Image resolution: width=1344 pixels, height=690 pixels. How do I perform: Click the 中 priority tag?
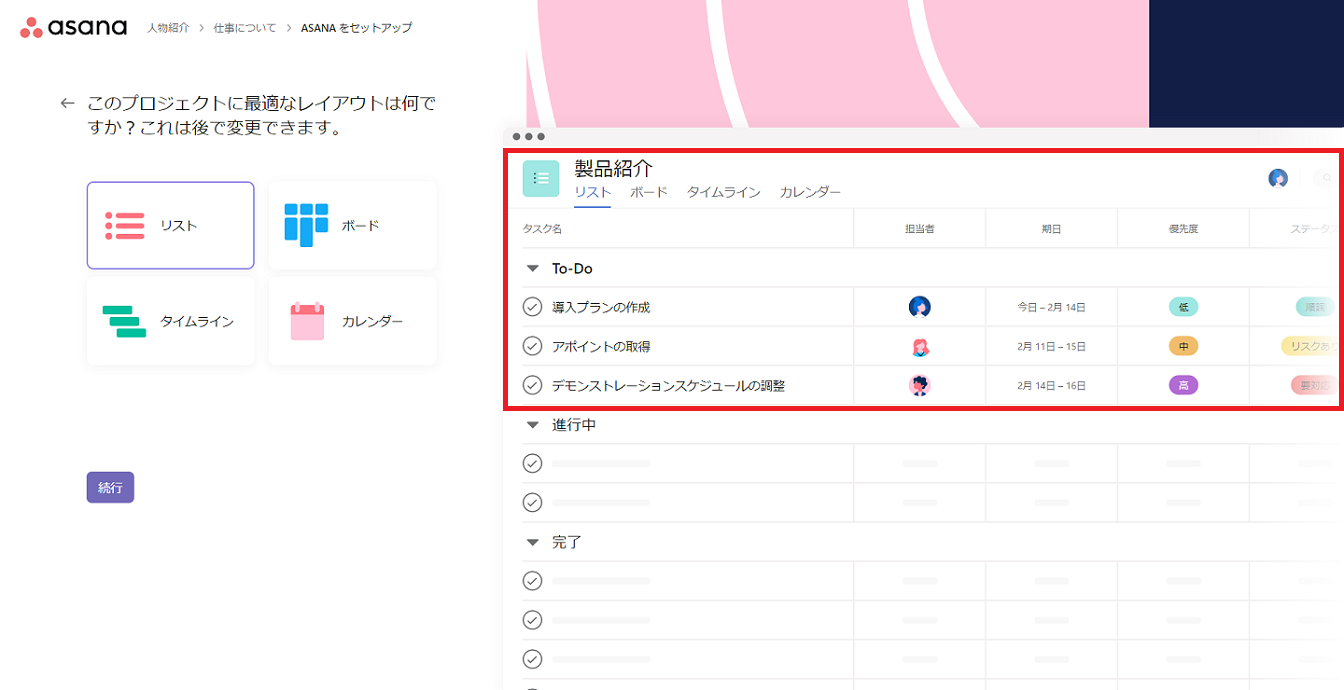click(1183, 346)
